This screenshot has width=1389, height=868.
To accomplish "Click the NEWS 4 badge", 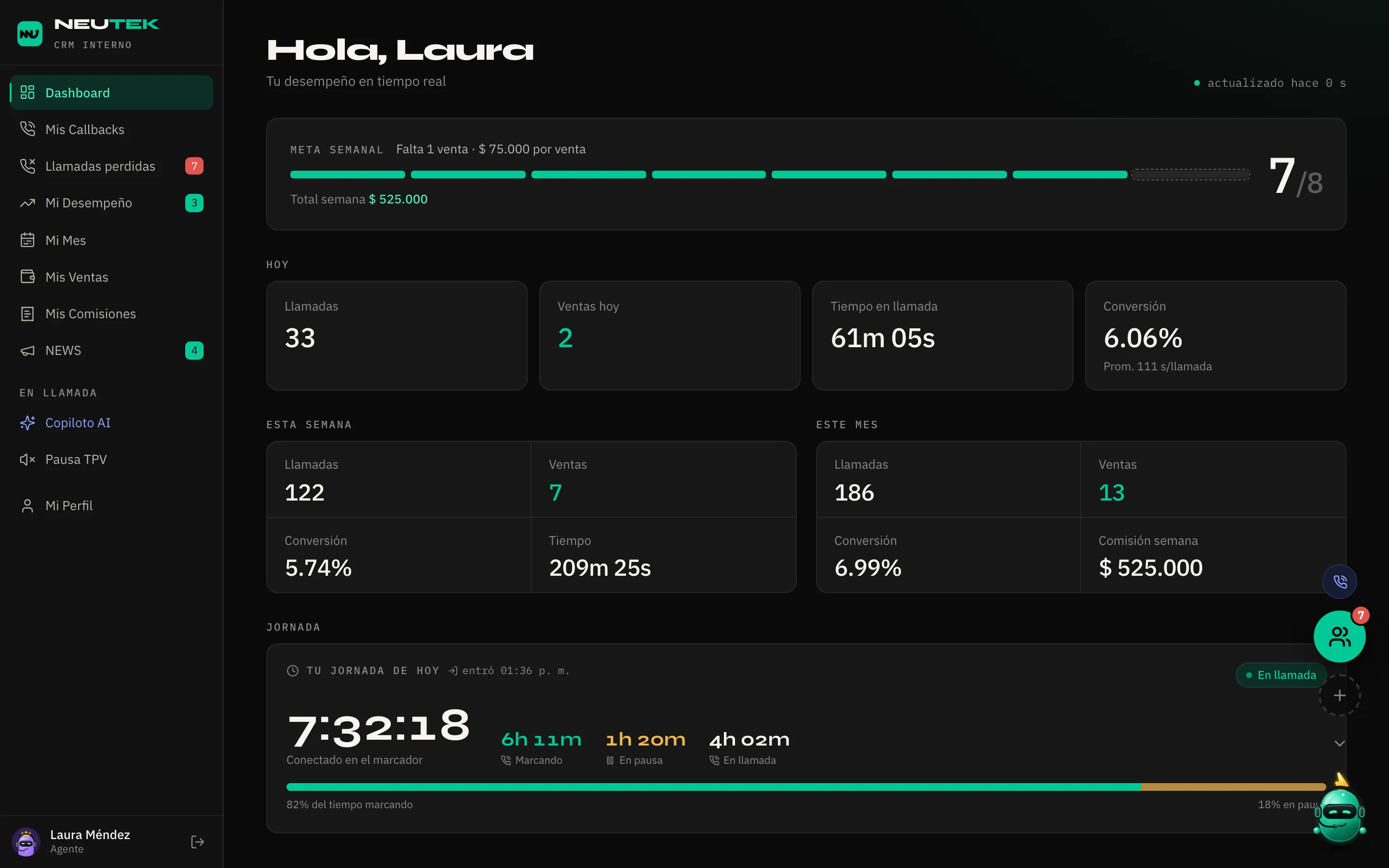I will tap(194, 350).
